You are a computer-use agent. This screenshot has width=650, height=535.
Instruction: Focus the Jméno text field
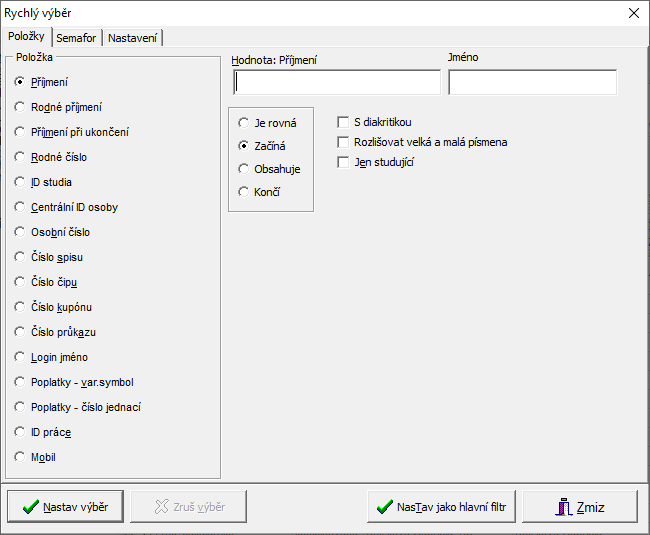click(532, 82)
